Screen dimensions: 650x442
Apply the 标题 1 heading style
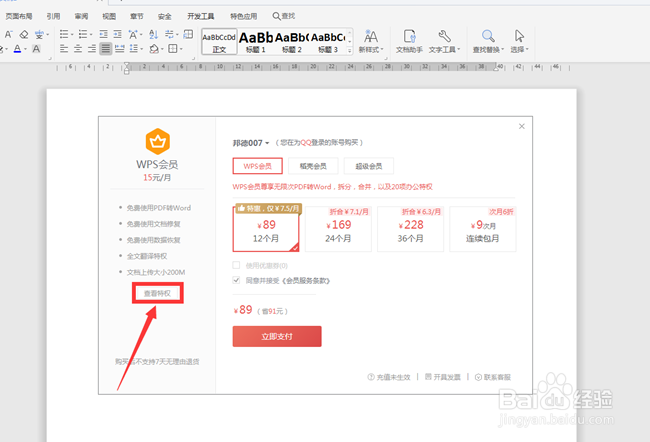point(256,41)
